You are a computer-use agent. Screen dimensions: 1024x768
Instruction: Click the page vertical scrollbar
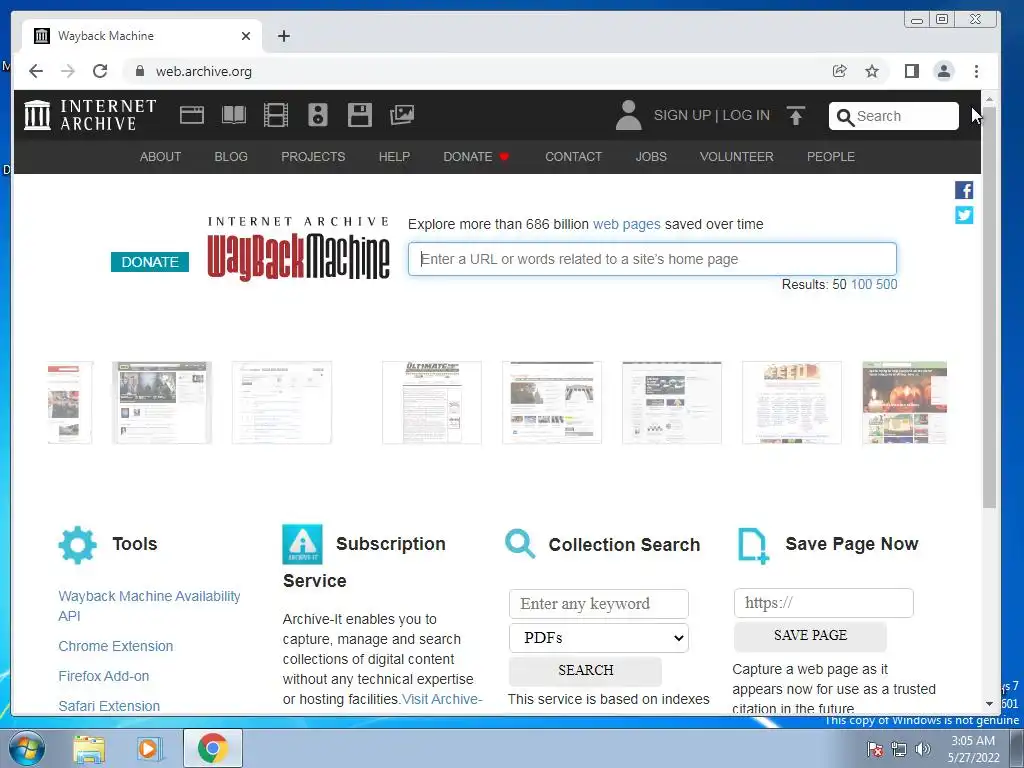click(x=989, y=307)
